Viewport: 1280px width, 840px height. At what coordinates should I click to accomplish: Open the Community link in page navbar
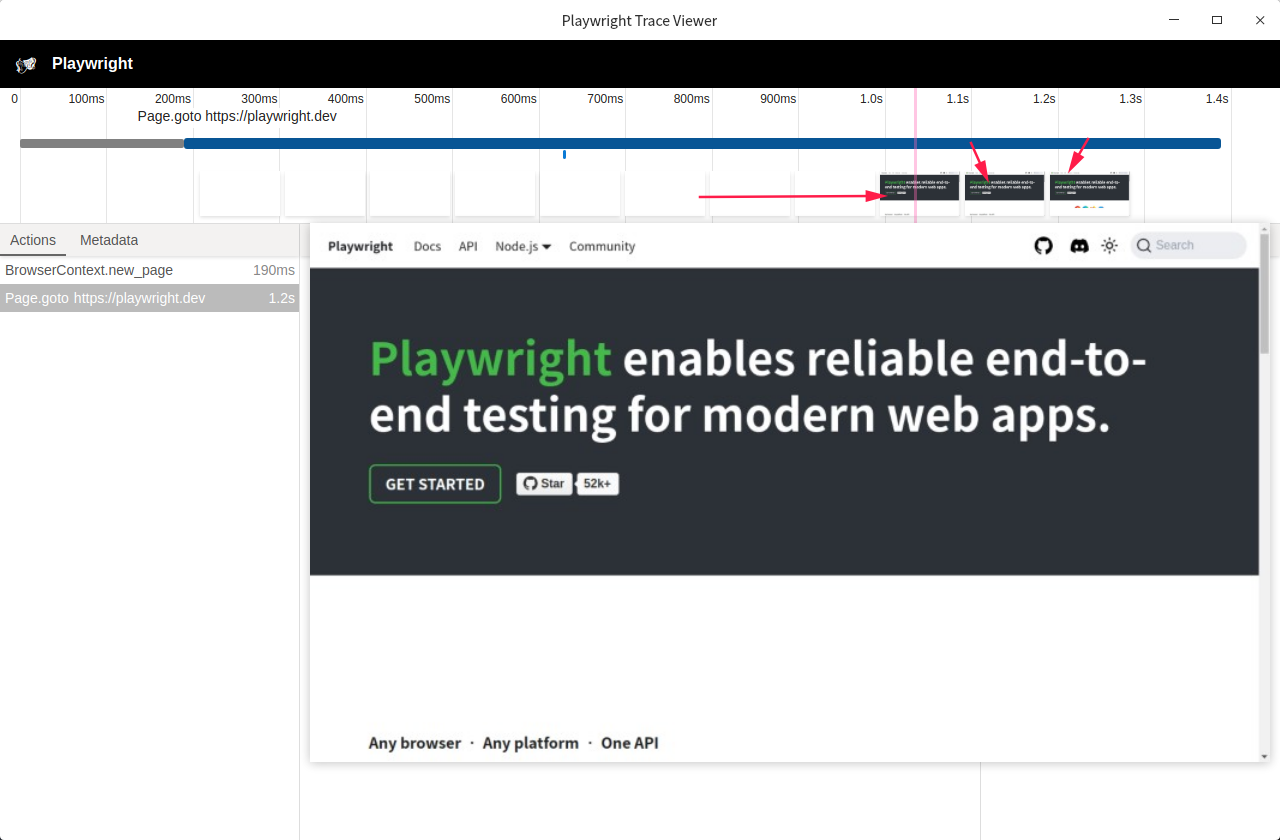point(602,246)
